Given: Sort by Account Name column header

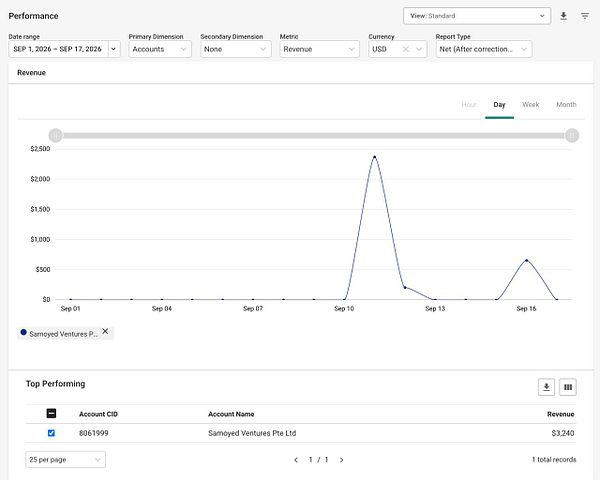Looking at the screenshot, I should (231, 414).
